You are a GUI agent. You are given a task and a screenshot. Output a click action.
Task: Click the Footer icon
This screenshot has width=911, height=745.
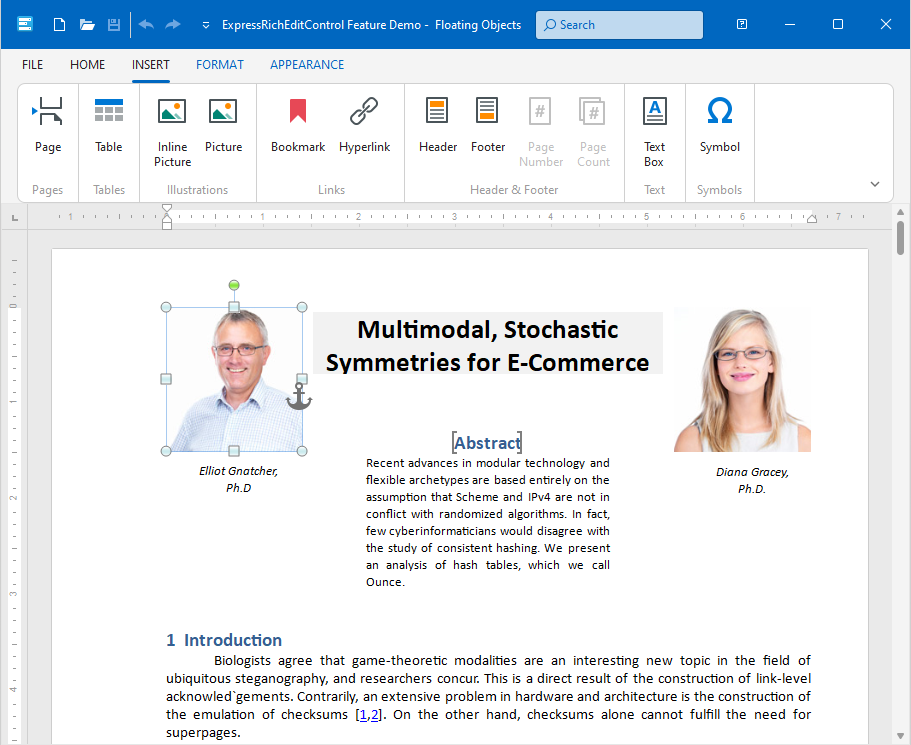488,112
